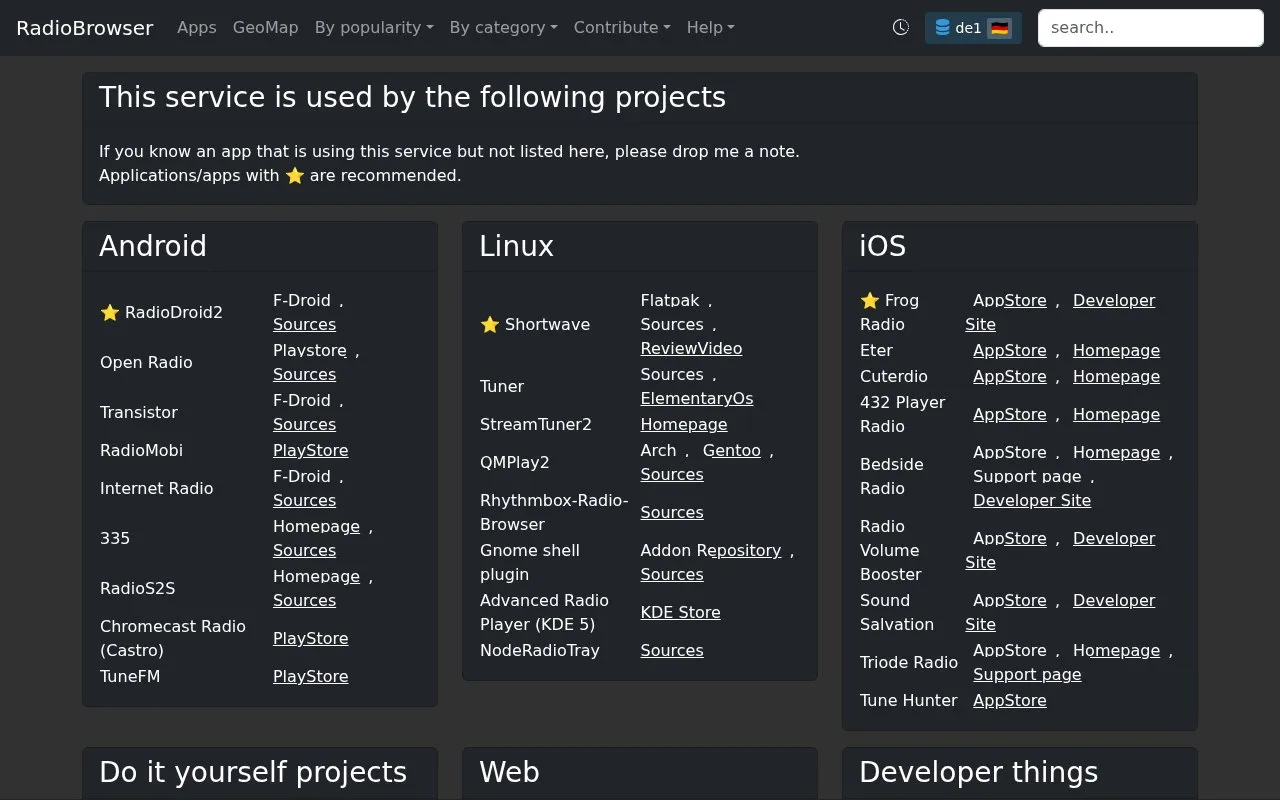Open the Contribute dropdown menu
Screen dimensions: 1280x800
pyautogui.click(x=622, y=28)
